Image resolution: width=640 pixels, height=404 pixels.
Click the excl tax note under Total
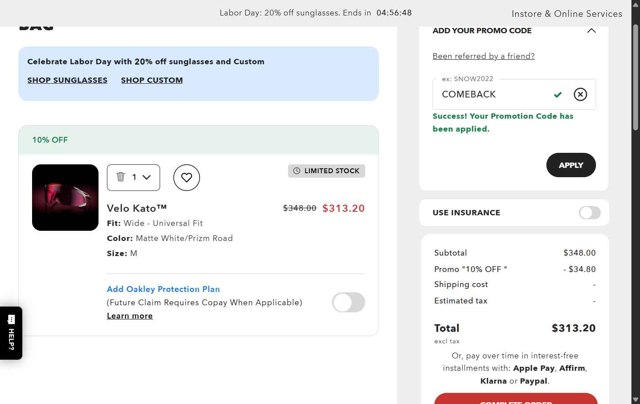pyautogui.click(x=447, y=341)
